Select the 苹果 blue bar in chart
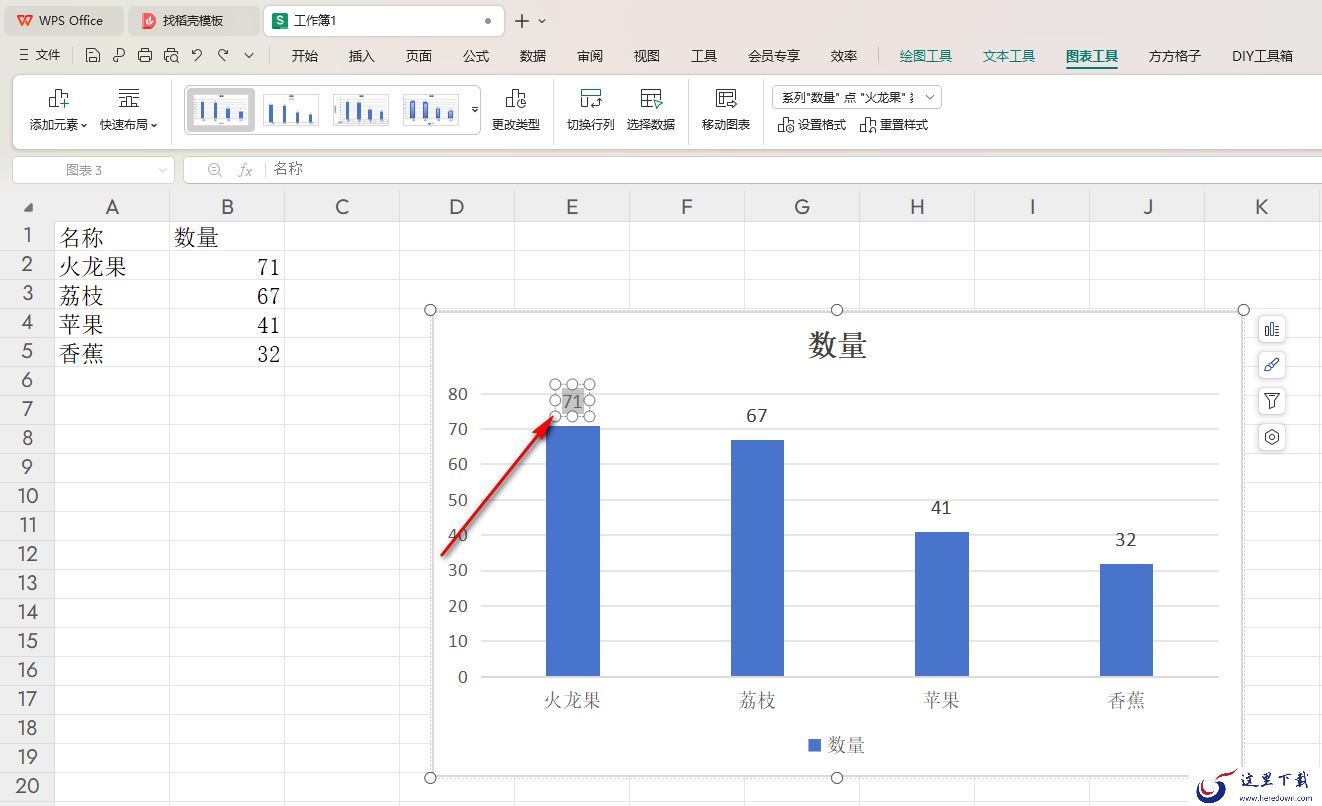This screenshot has height=806, width=1322. pyautogui.click(x=942, y=604)
